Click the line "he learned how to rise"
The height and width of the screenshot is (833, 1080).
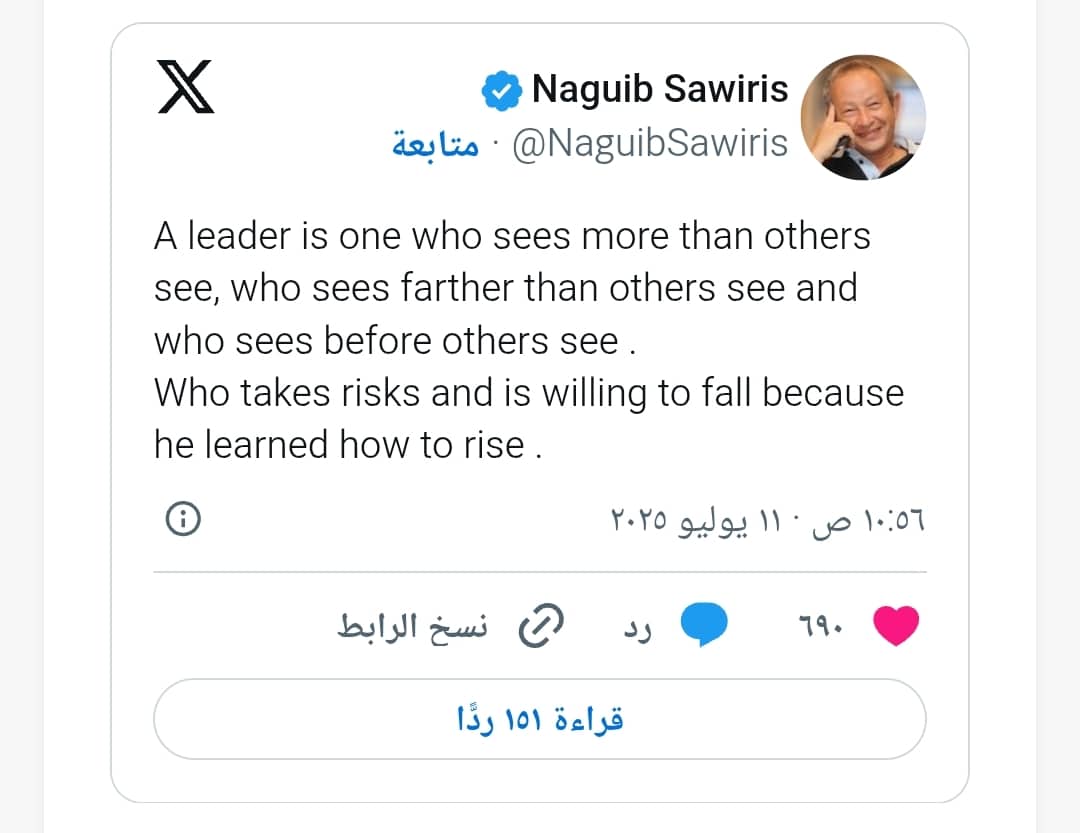(x=347, y=445)
